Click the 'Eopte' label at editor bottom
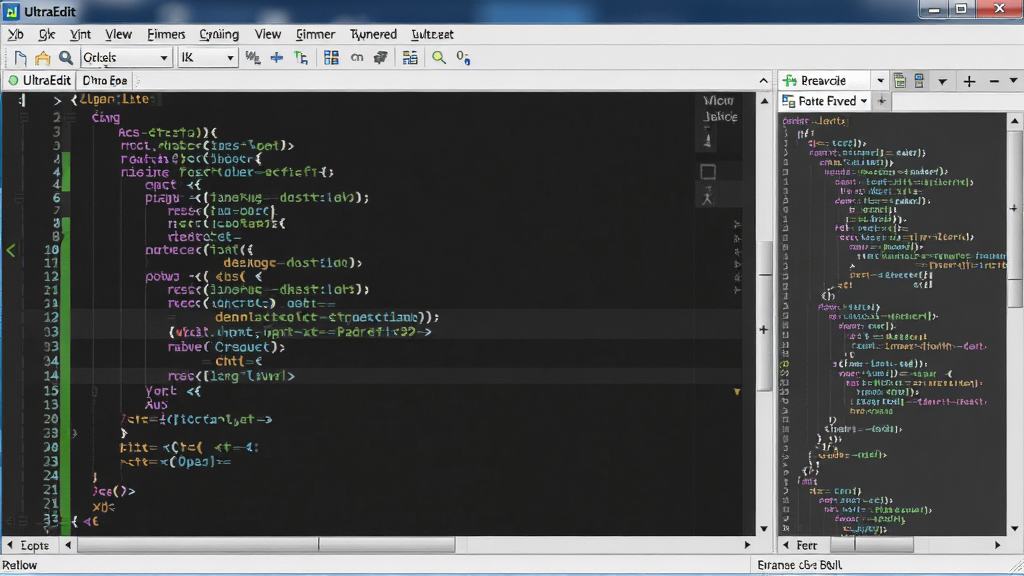The image size is (1024, 576). [35, 545]
